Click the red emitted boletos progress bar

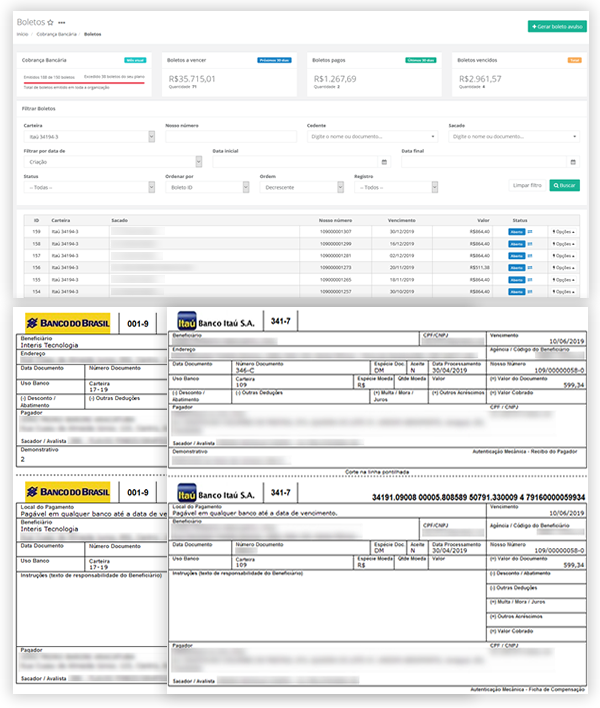[x=83, y=82]
